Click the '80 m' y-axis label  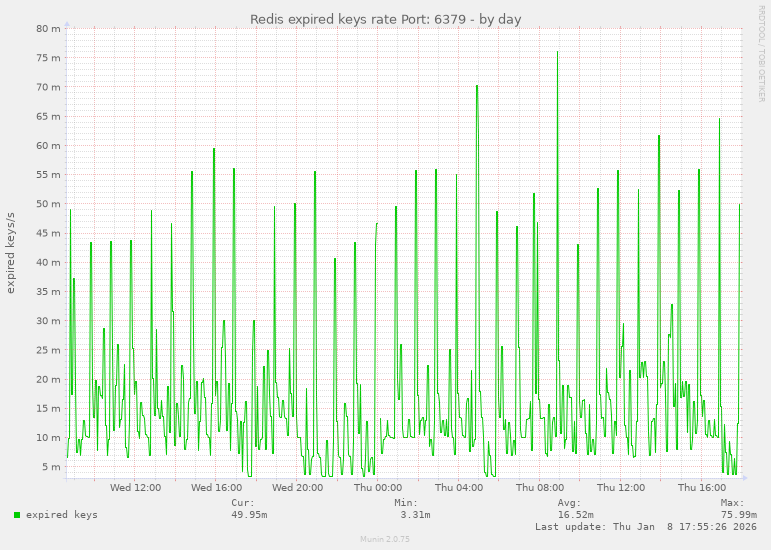click(x=48, y=29)
